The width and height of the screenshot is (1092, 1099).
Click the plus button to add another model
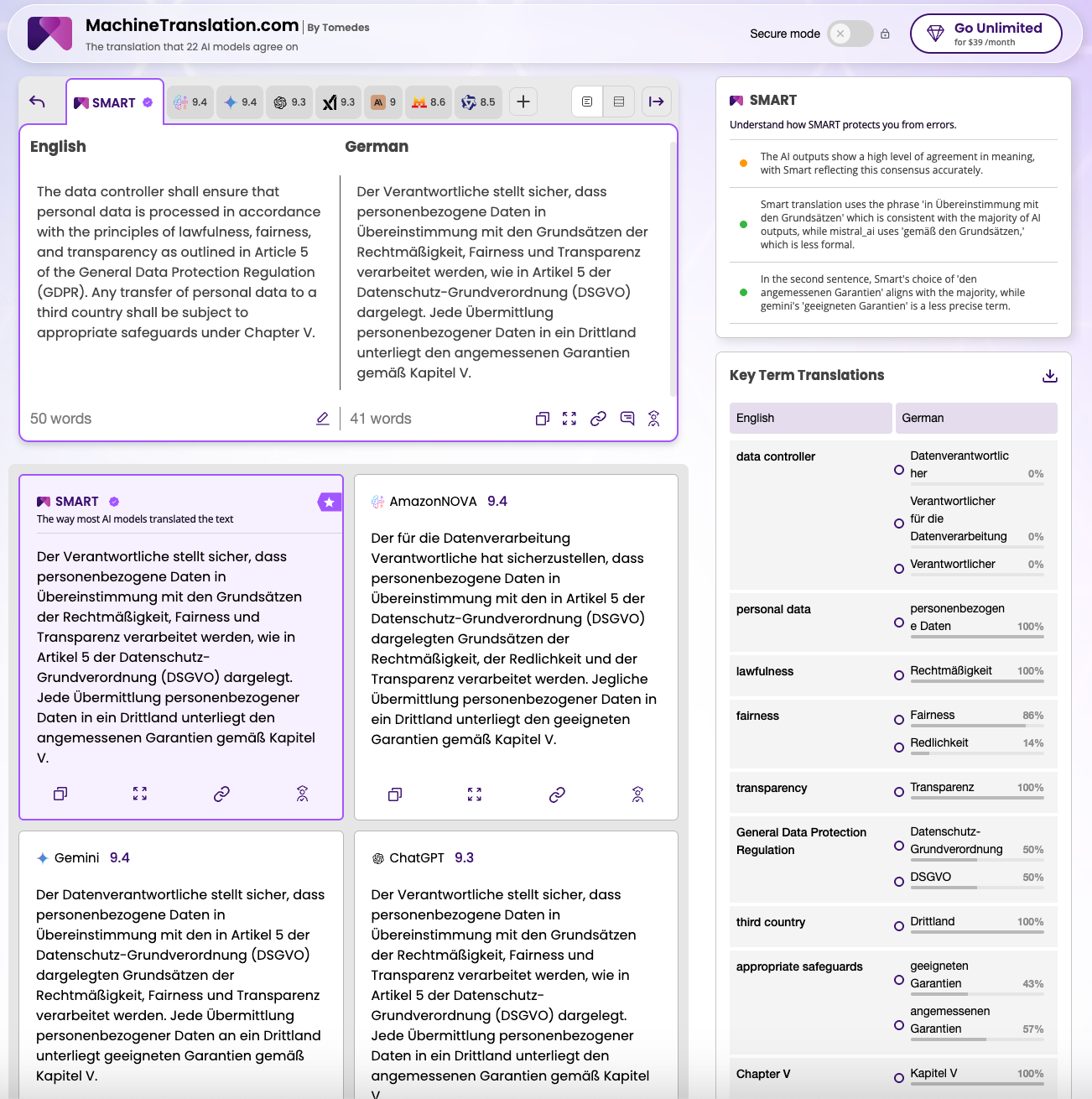pyautogui.click(x=523, y=102)
